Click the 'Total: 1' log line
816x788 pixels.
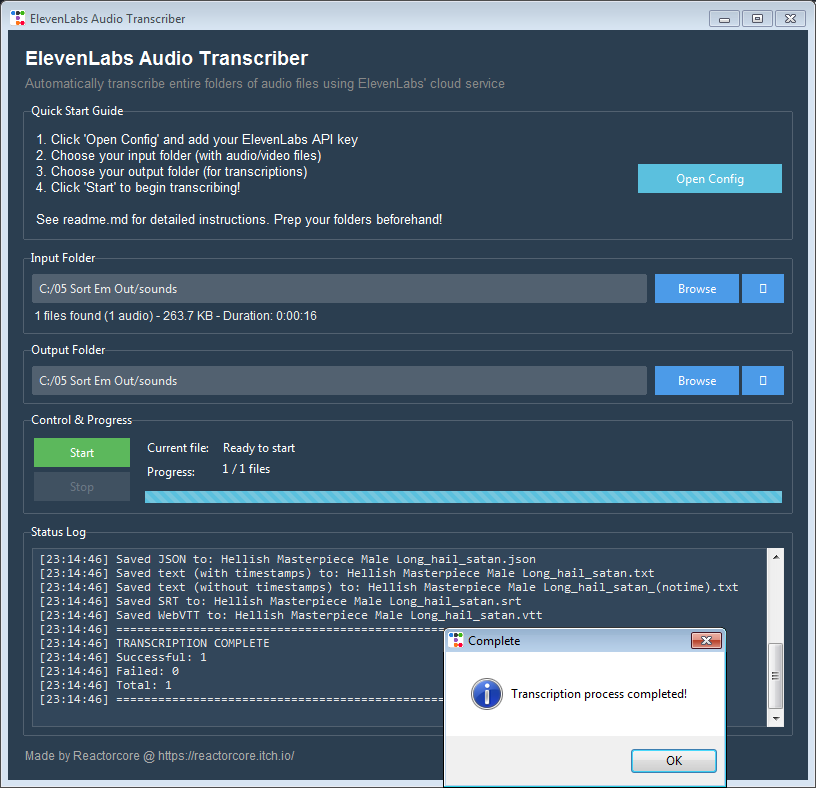[x=106, y=685]
